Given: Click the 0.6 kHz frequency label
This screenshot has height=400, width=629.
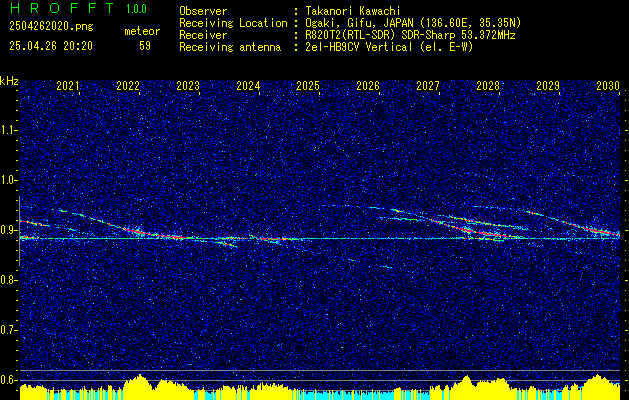Looking at the screenshot, I should pyautogui.click(x=8, y=380).
